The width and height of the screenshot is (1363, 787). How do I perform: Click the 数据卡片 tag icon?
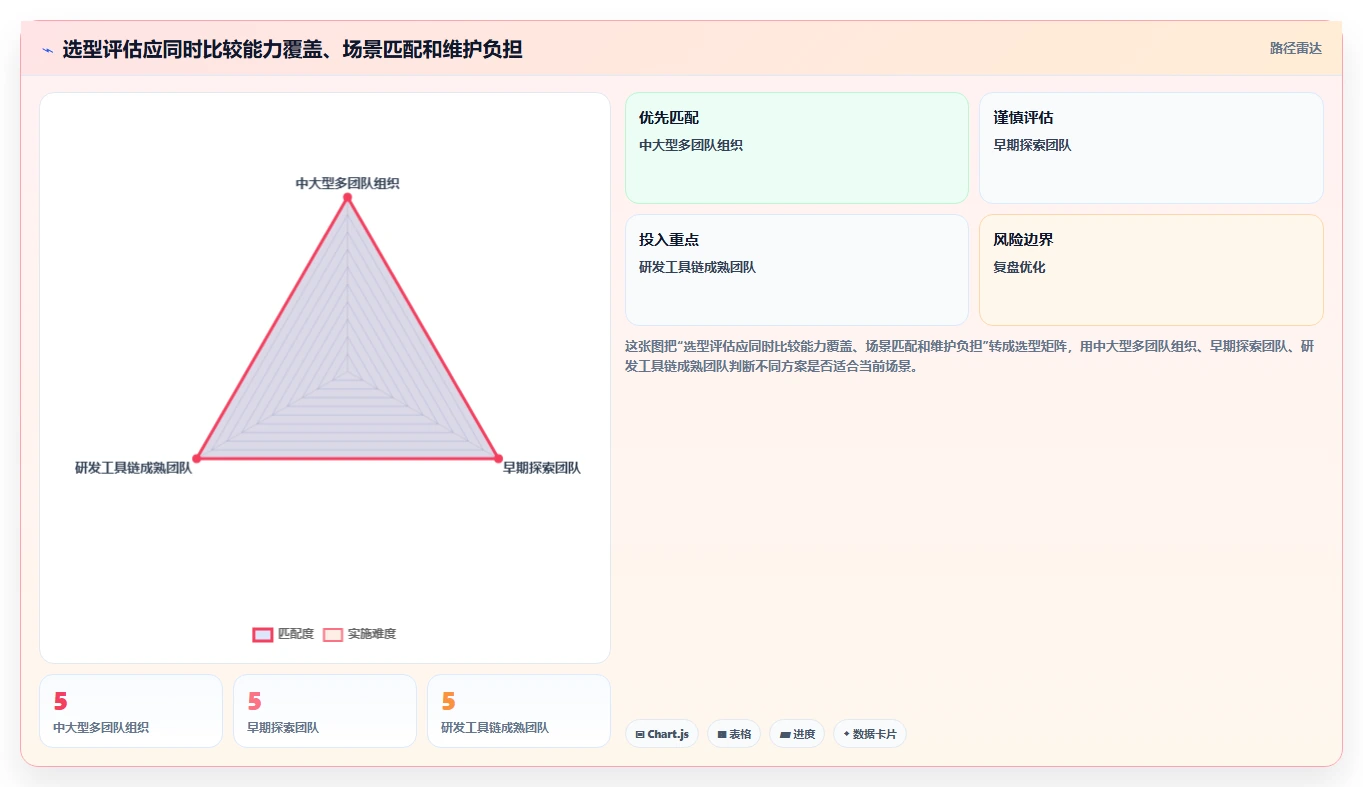846,734
